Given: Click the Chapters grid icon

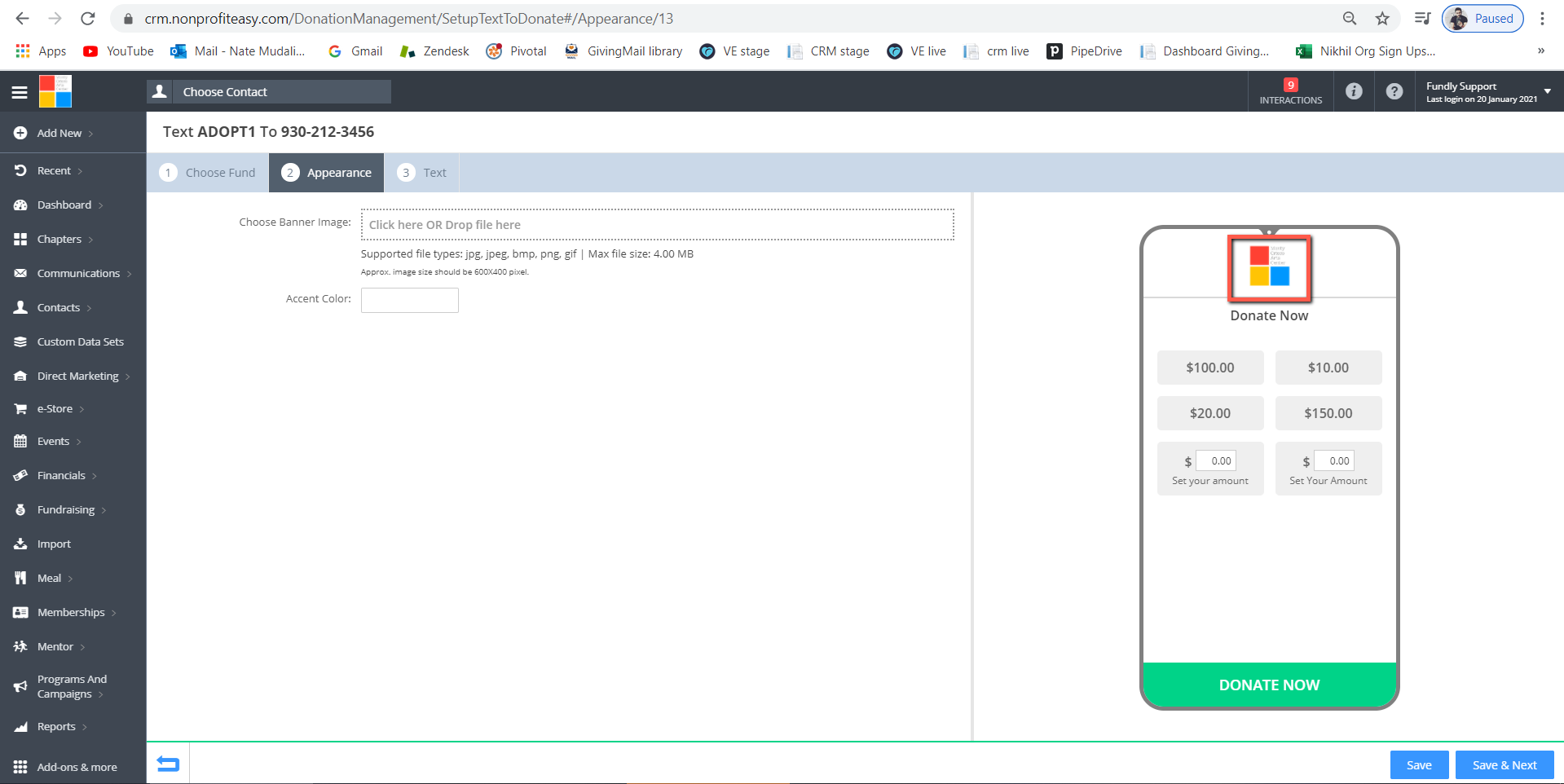Looking at the screenshot, I should pos(20,239).
